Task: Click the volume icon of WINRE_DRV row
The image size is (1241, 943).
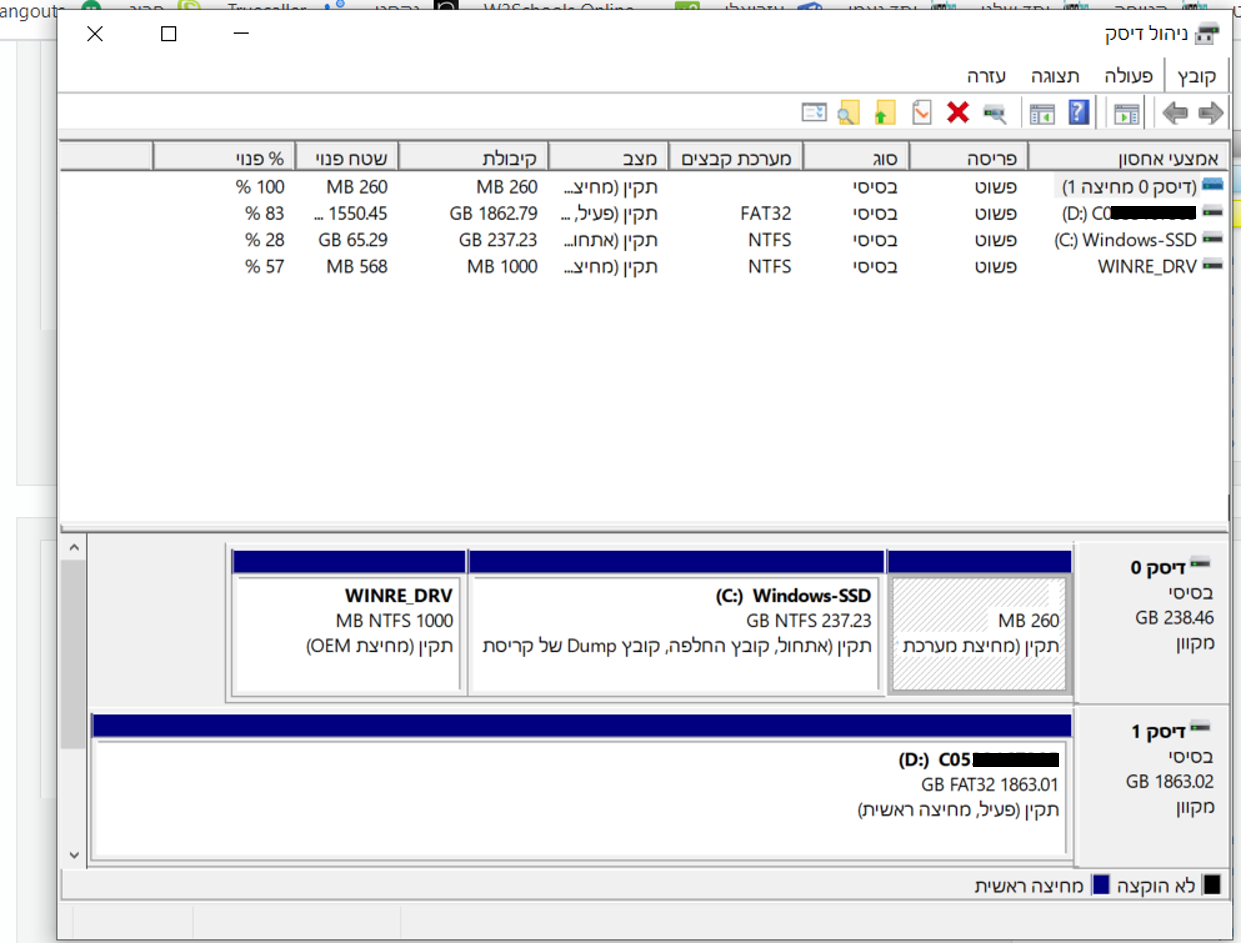Action: (1212, 266)
